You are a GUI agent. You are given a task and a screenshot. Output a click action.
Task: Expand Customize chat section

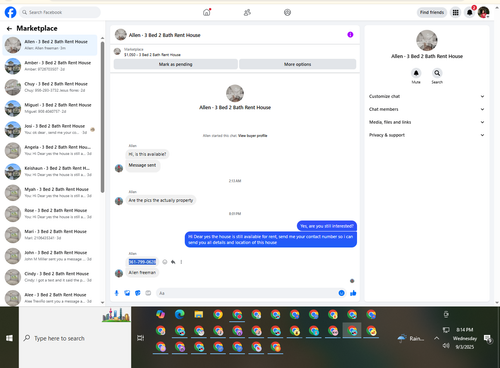427,96
